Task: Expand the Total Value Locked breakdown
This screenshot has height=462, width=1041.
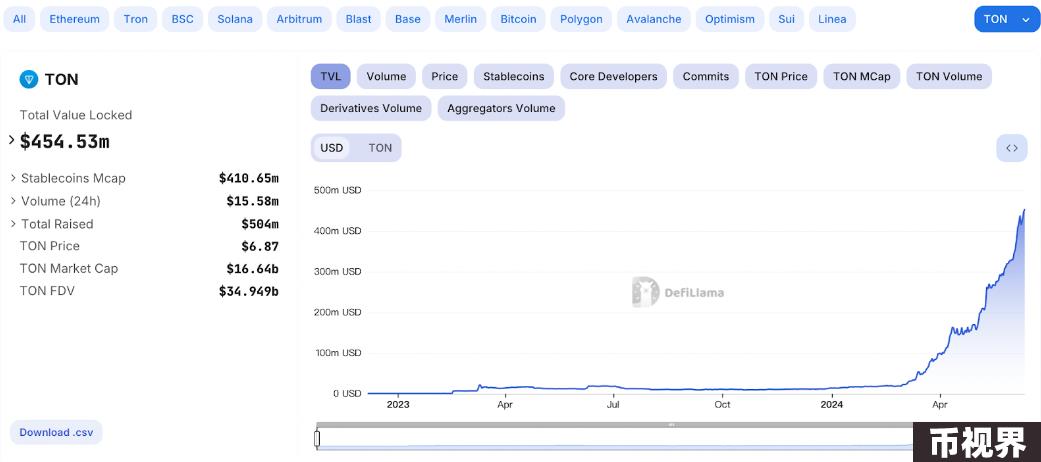Action: (12, 140)
